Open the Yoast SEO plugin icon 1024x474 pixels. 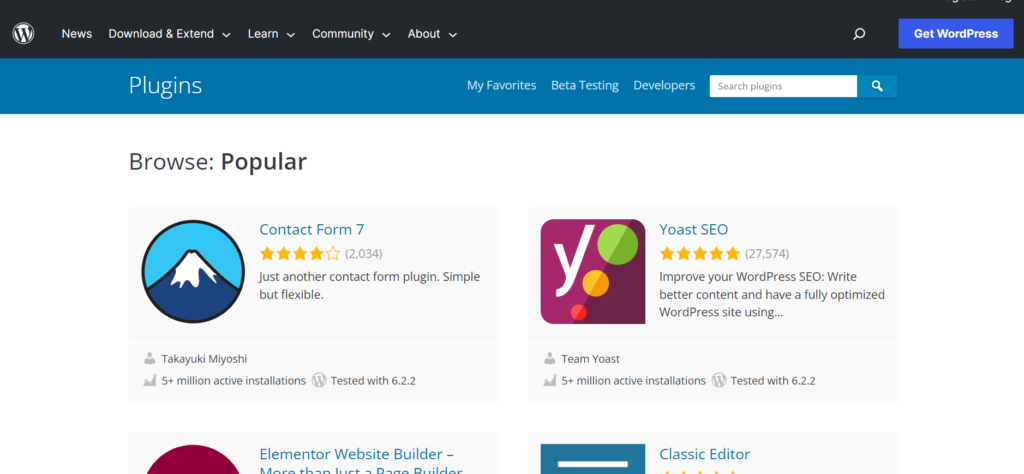[x=593, y=272]
